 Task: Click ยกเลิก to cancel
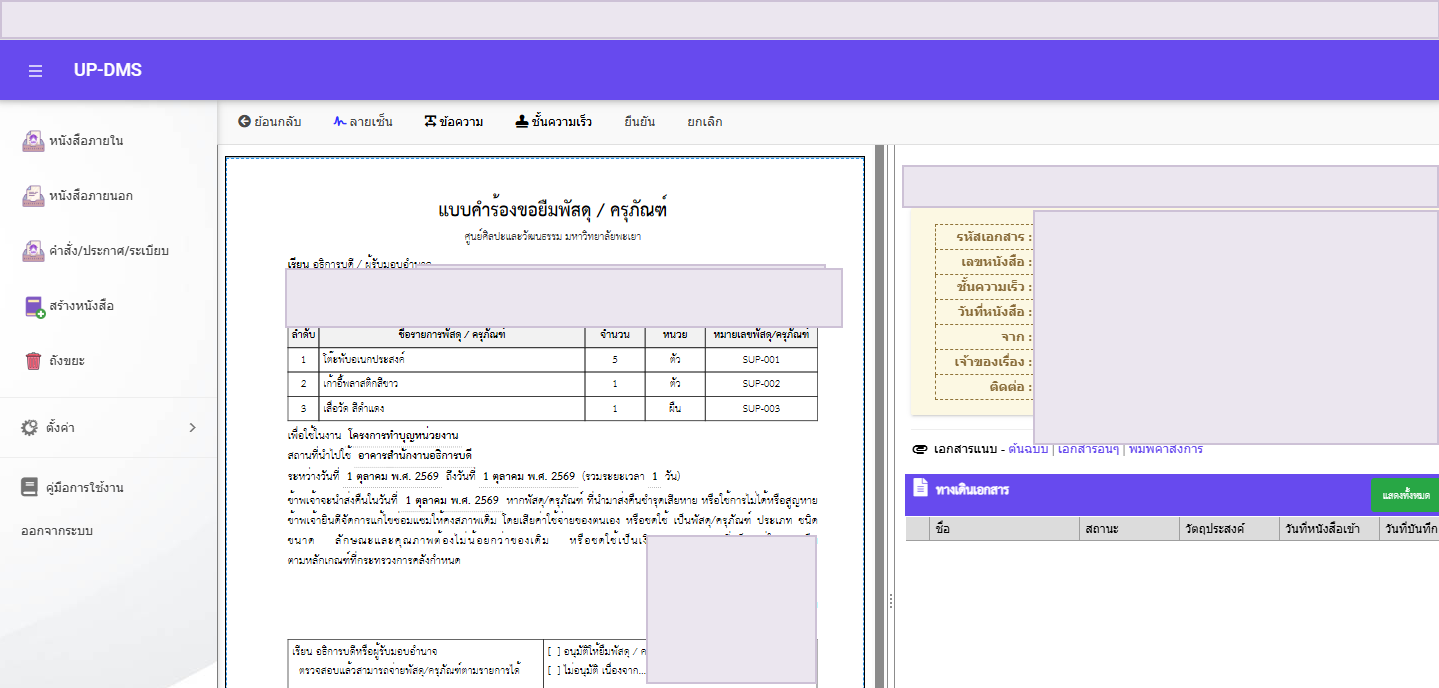tap(705, 122)
